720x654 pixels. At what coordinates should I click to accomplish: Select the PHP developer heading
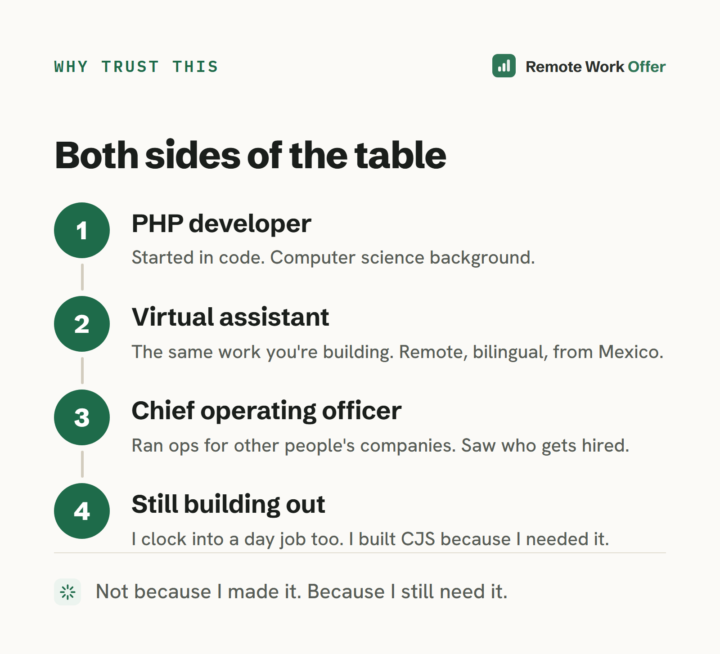(x=221, y=224)
